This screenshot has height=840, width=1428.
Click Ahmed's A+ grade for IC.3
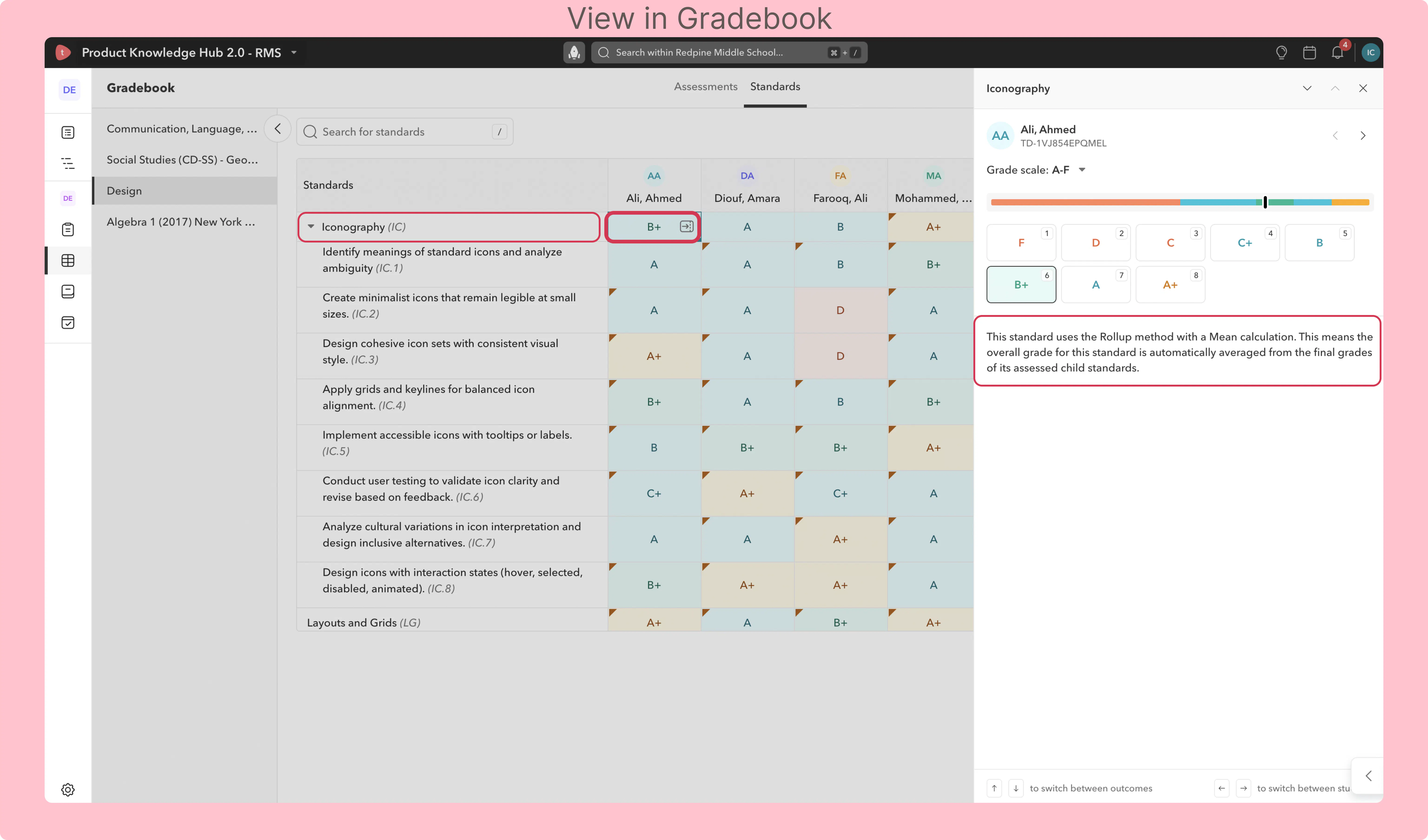pyautogui.click(x=654, y=356)
